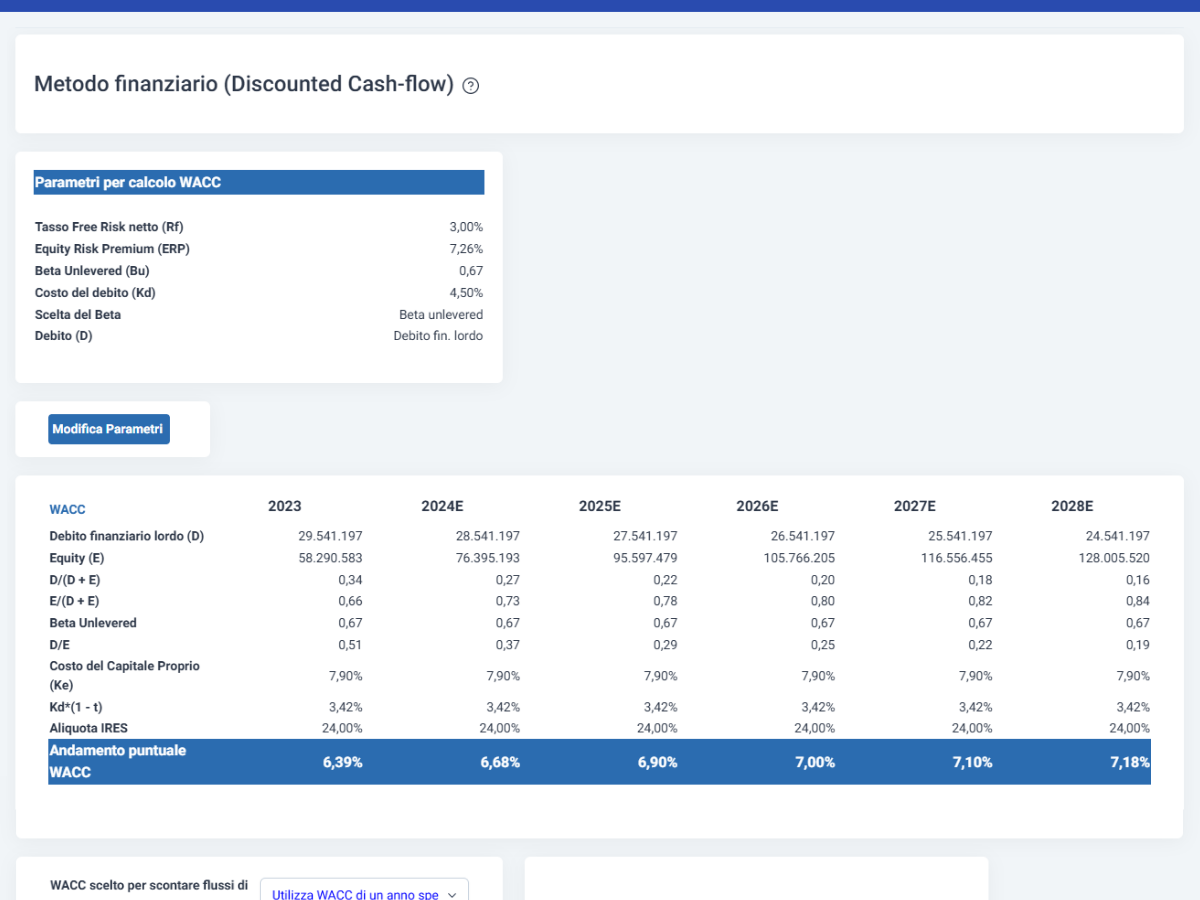Select Costo del debito value 4,50%
Viewport: 1200px width, 900px height.
click(466, 293)
